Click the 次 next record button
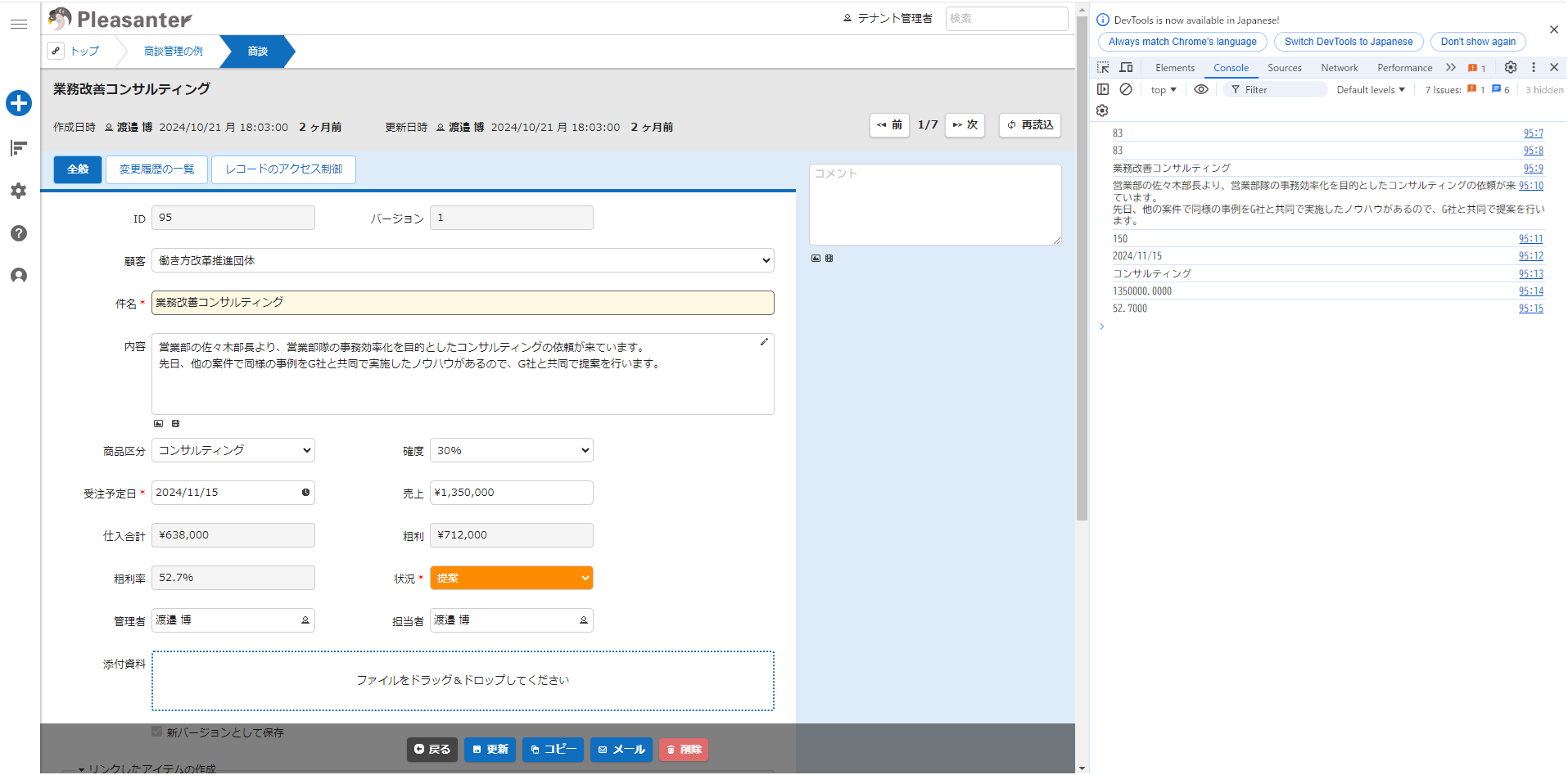Viewport: 1568px width, 775px height. [965, 125]
